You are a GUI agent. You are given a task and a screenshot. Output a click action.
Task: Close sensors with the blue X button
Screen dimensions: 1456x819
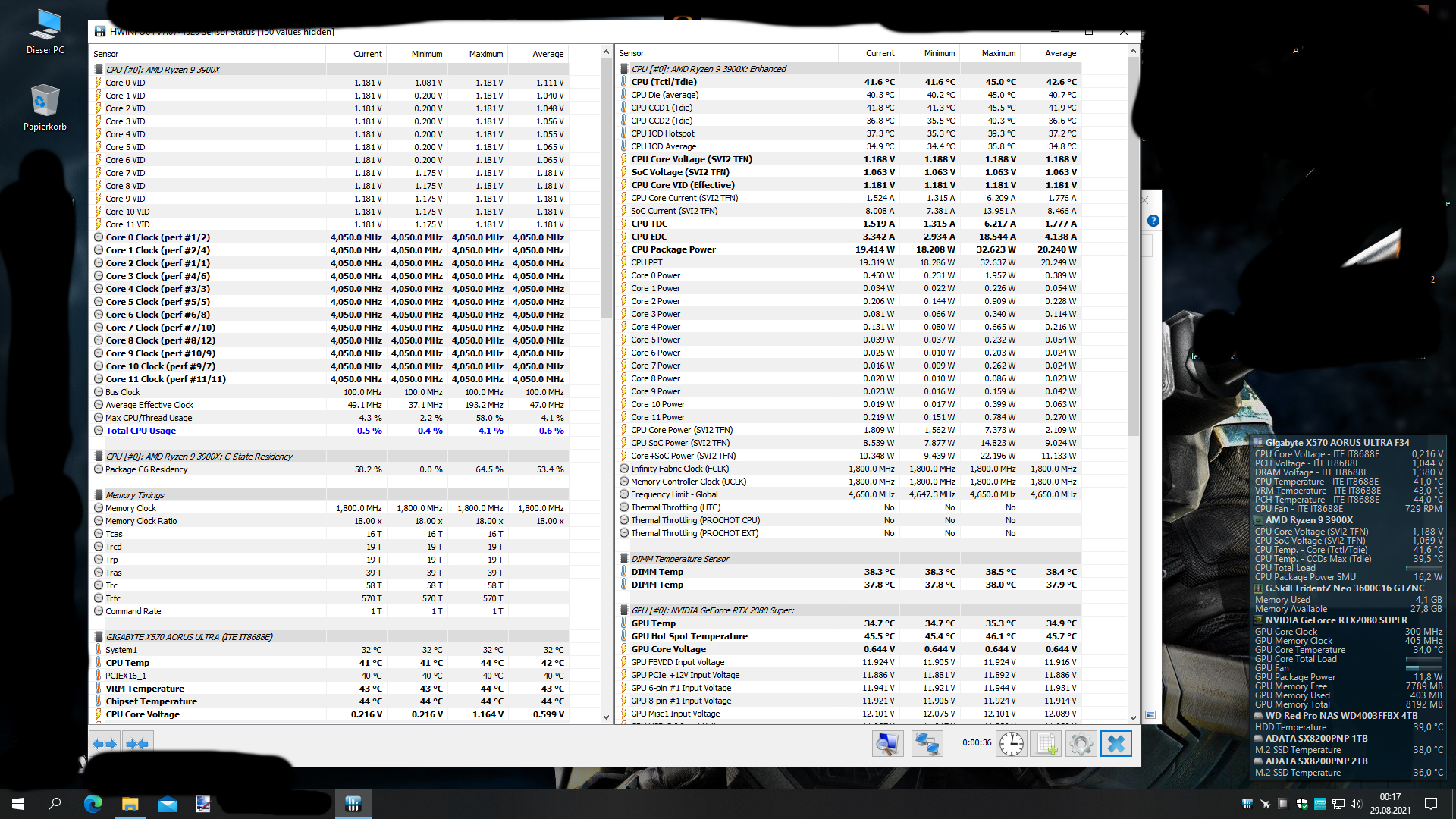(x=1116, y=744)
